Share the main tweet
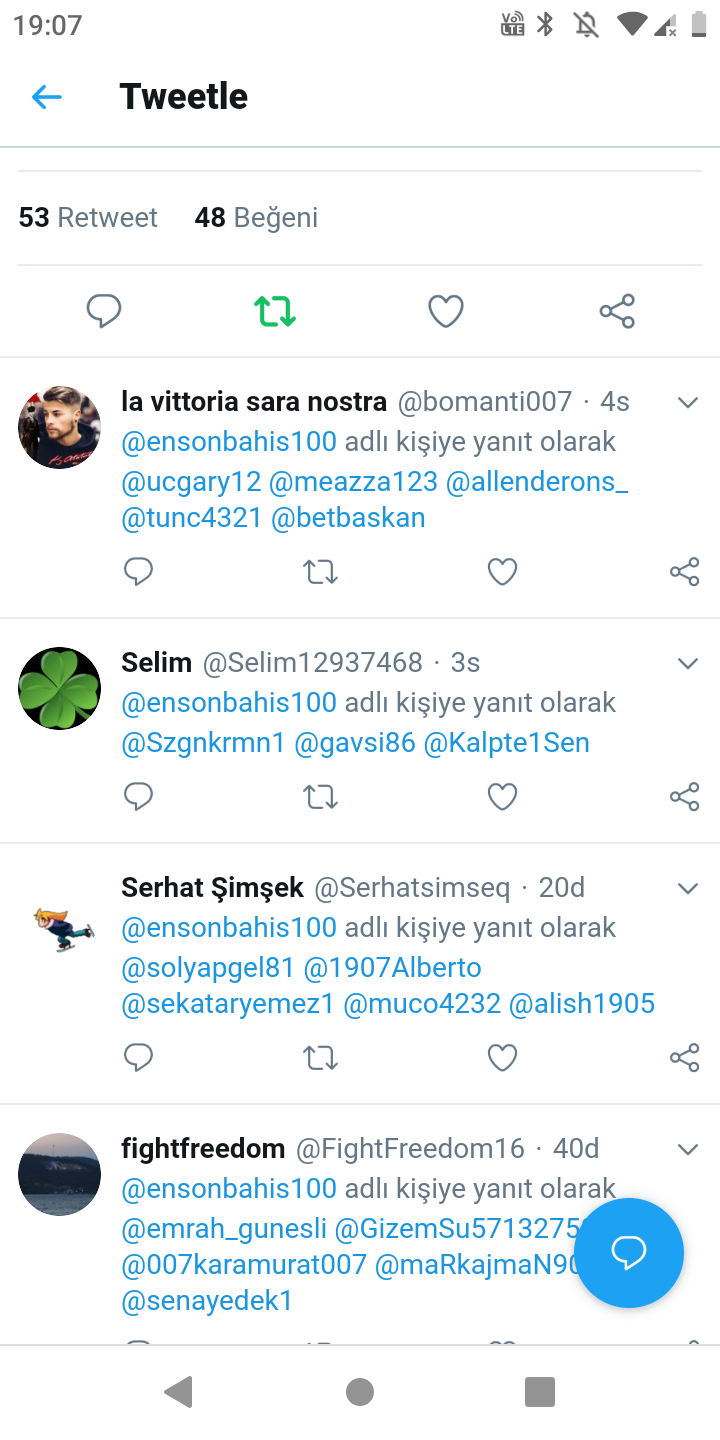The height and width of the screenshot is (1440, 720). click(617, 312)
